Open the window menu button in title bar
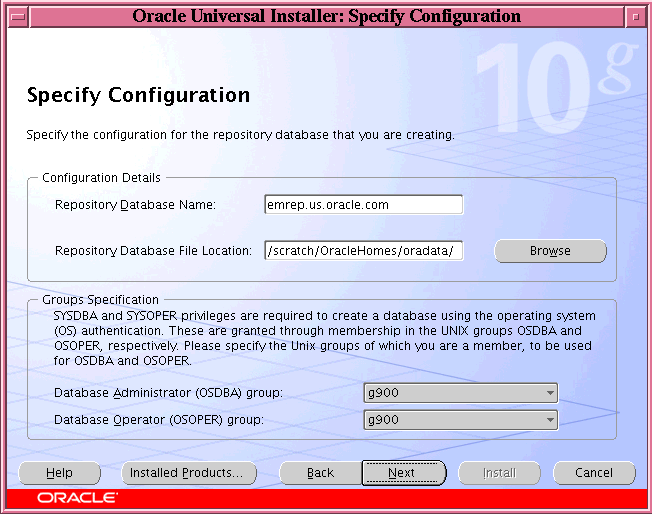Screen dimensions: 652x514 coord(18,17)
